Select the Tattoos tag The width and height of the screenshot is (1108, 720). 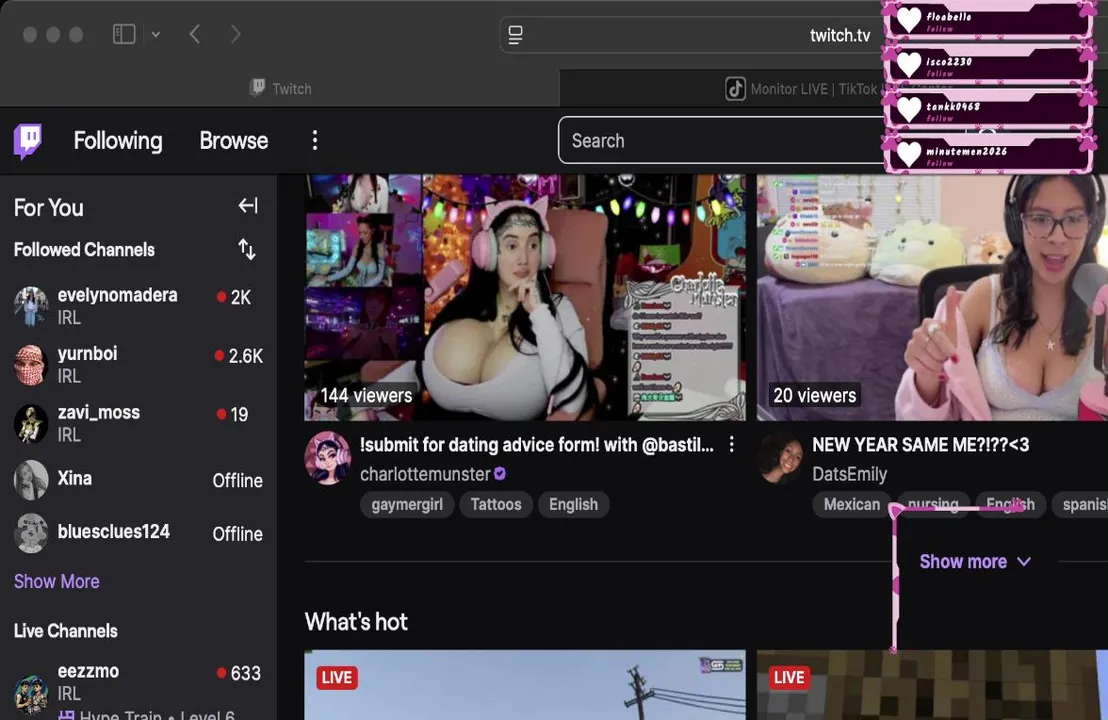point(496,504)
